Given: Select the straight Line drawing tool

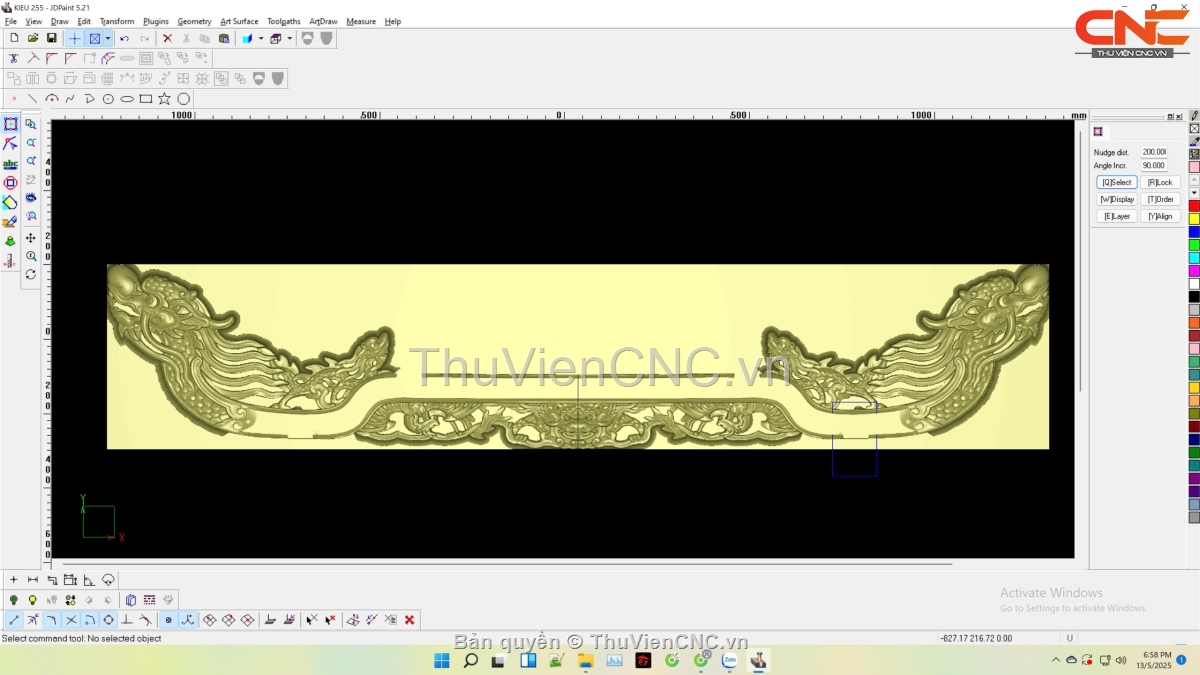Looking at the screenshot, I should point(33,99).
